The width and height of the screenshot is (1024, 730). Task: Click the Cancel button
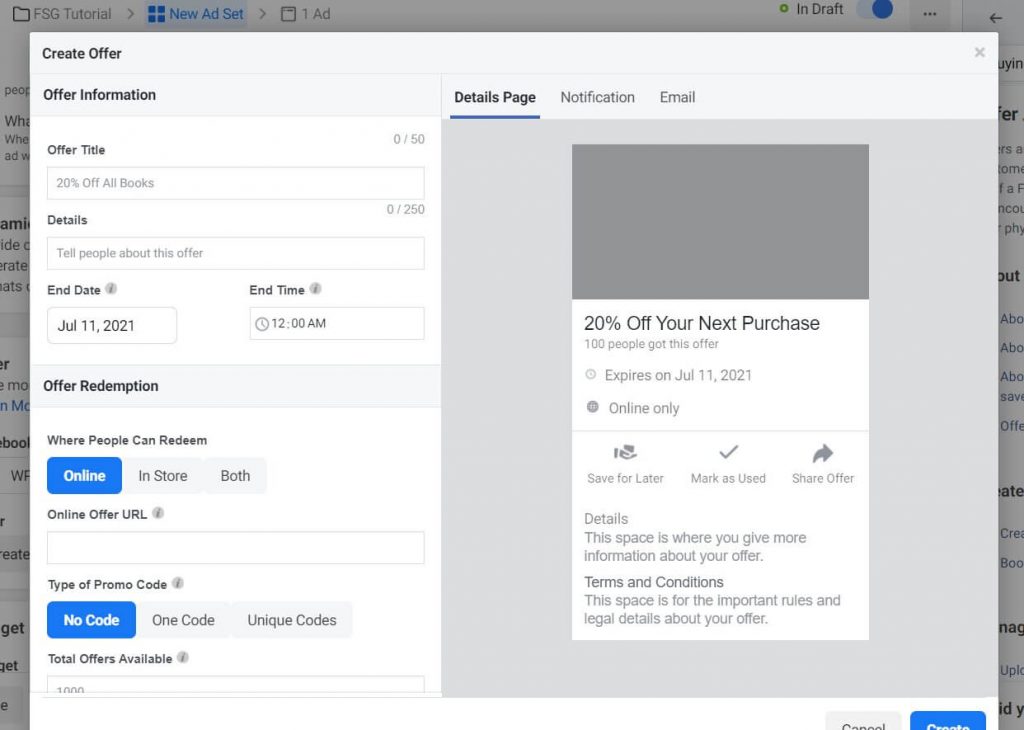pos(862,726)
